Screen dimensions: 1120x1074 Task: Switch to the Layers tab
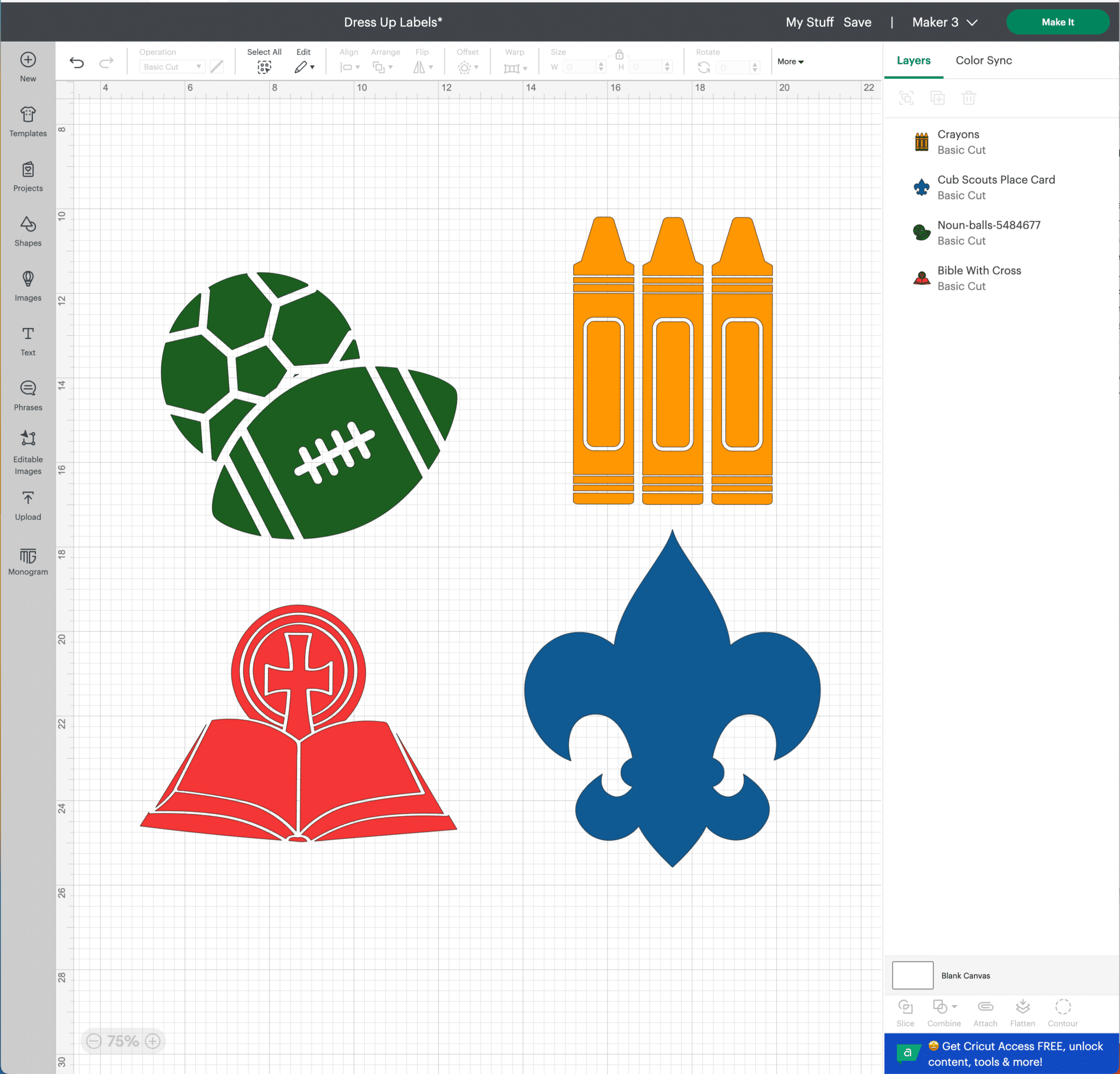tap(913, 61)
